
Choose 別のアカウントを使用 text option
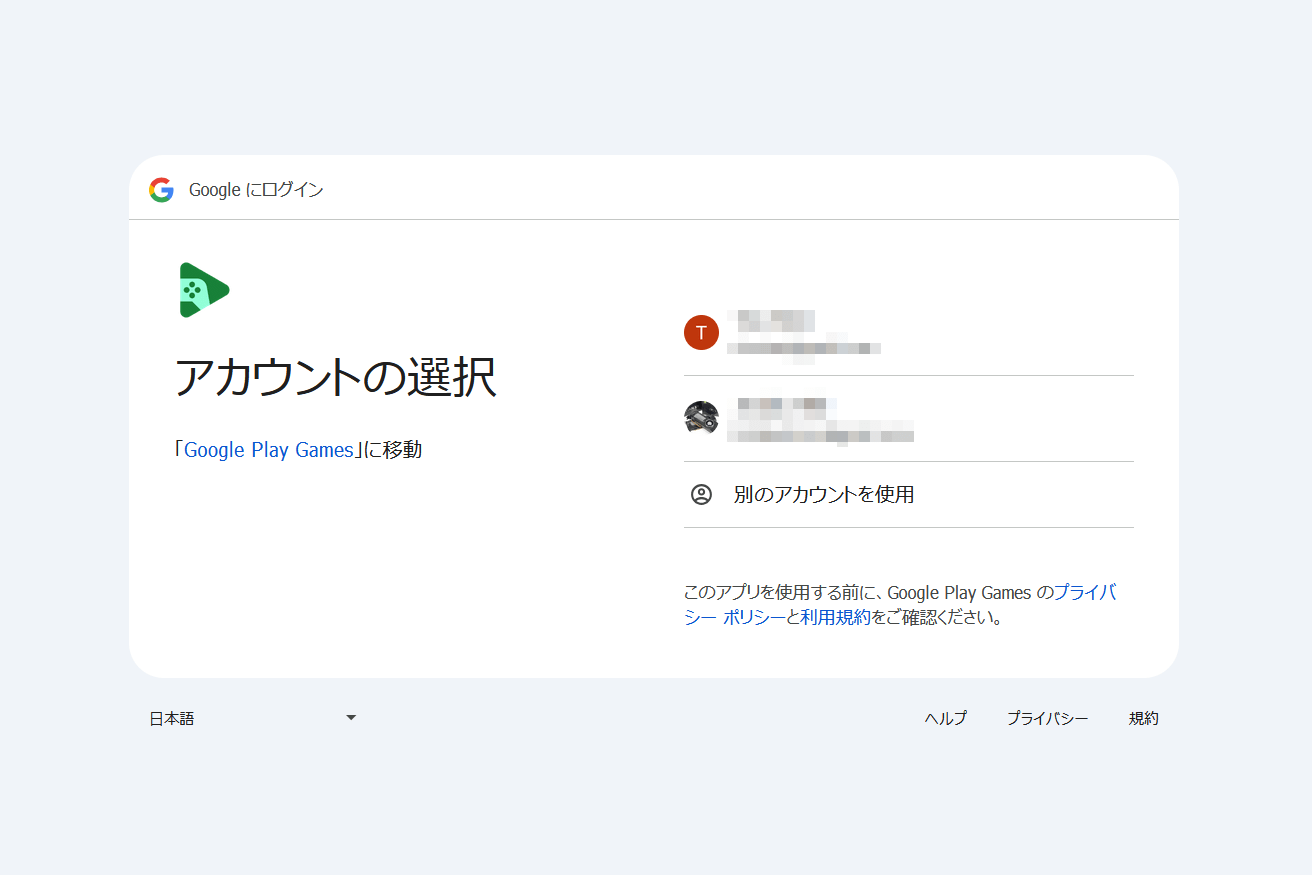click(823, 494)
